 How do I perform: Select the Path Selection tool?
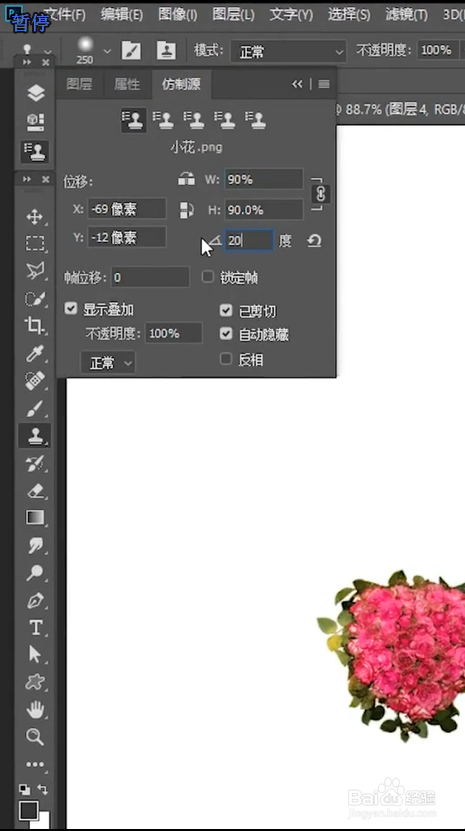[35, 655]
